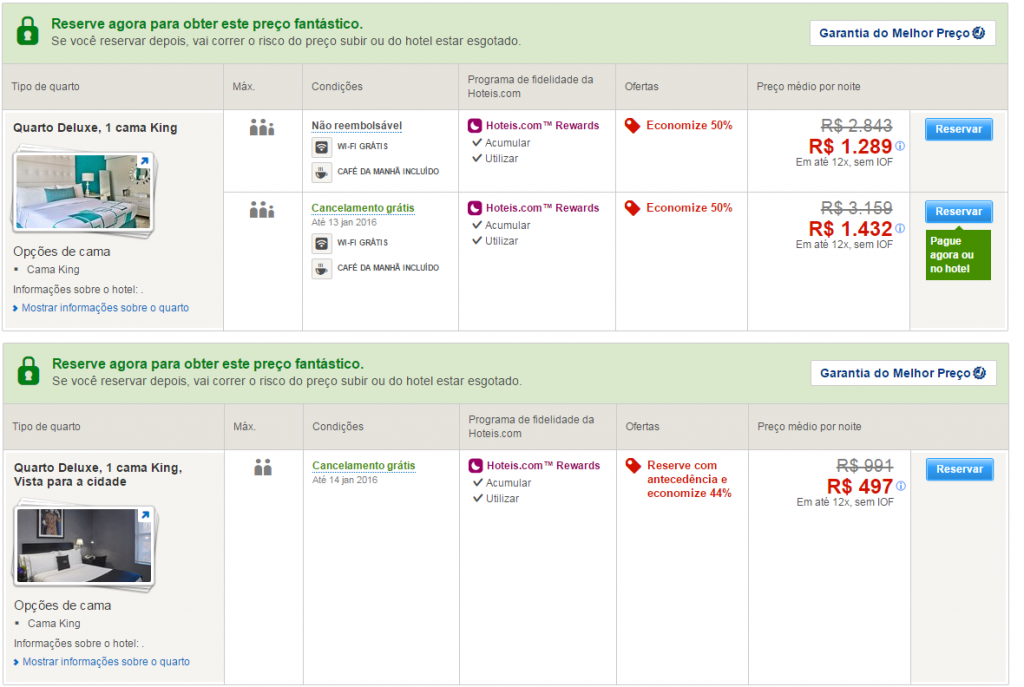
Task: Click the Wi-Fi icon in the non-refundable row
Action: pos(321,147)
